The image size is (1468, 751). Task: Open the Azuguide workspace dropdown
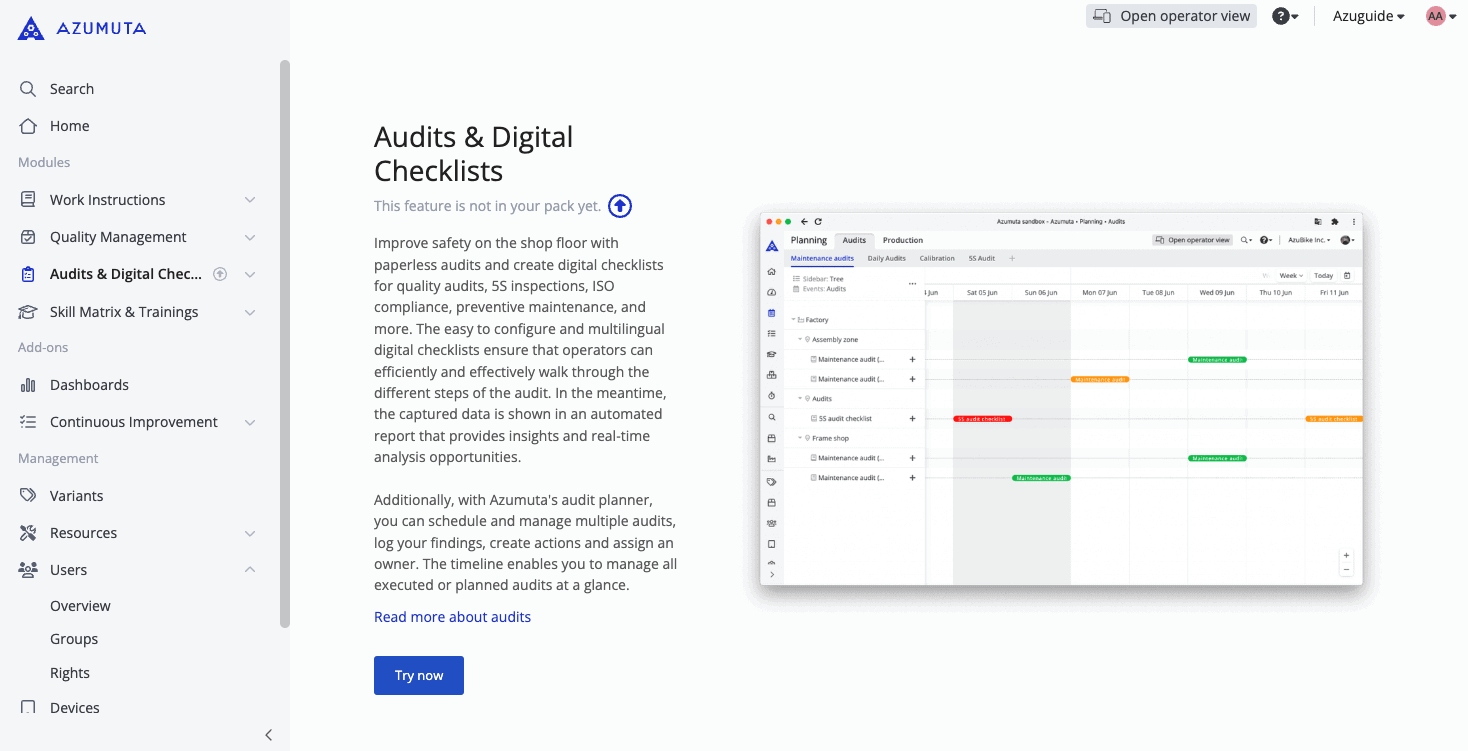(x=1368, y=16)
